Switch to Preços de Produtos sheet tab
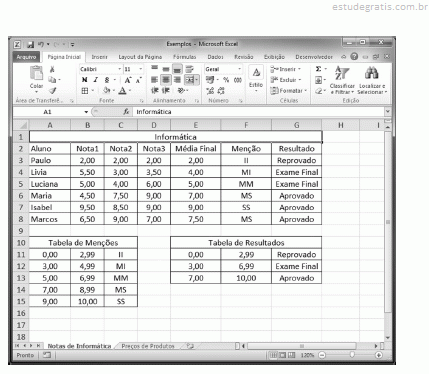Screen dimensions: 429x374 (148, 346)
